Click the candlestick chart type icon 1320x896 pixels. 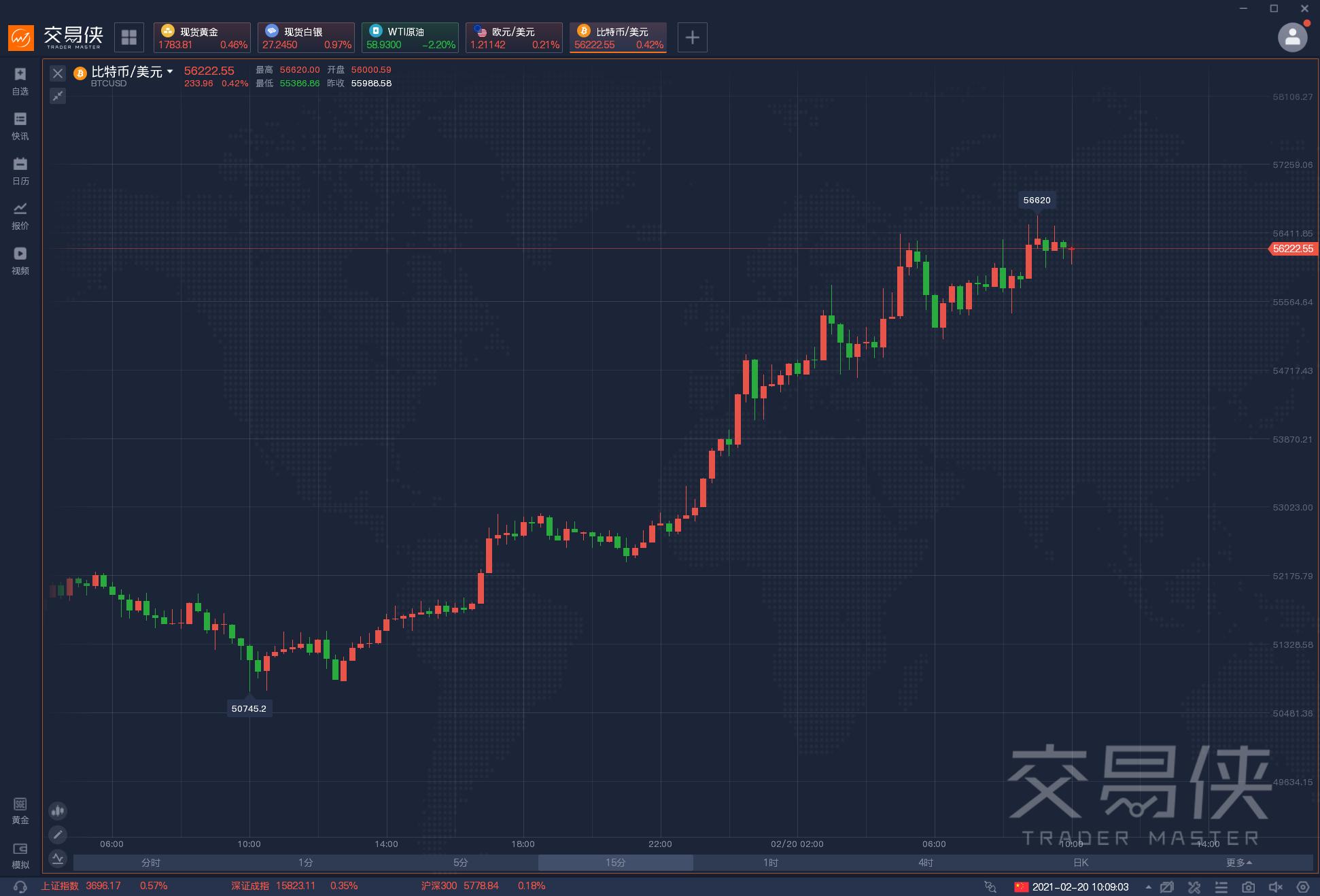click(58, 810)
